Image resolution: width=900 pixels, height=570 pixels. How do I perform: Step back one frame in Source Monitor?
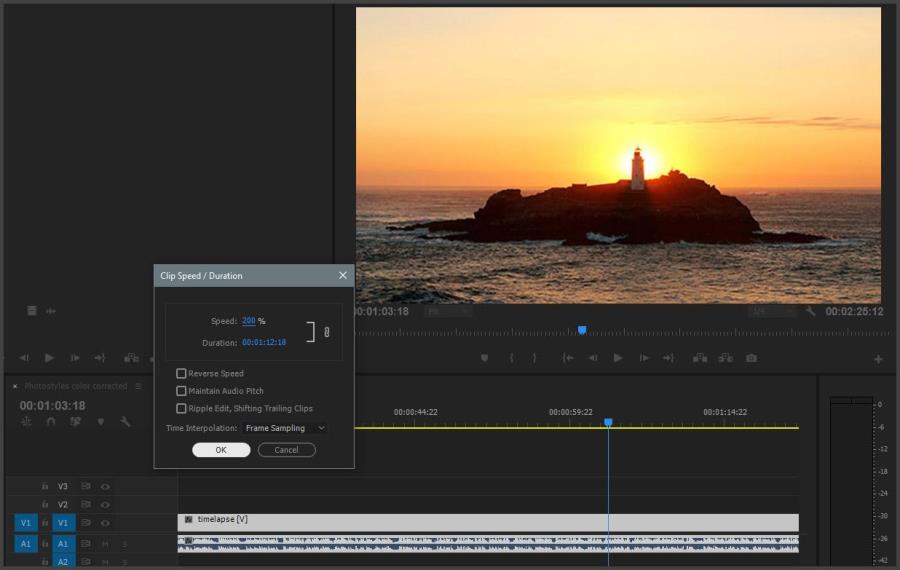(24, 358)
